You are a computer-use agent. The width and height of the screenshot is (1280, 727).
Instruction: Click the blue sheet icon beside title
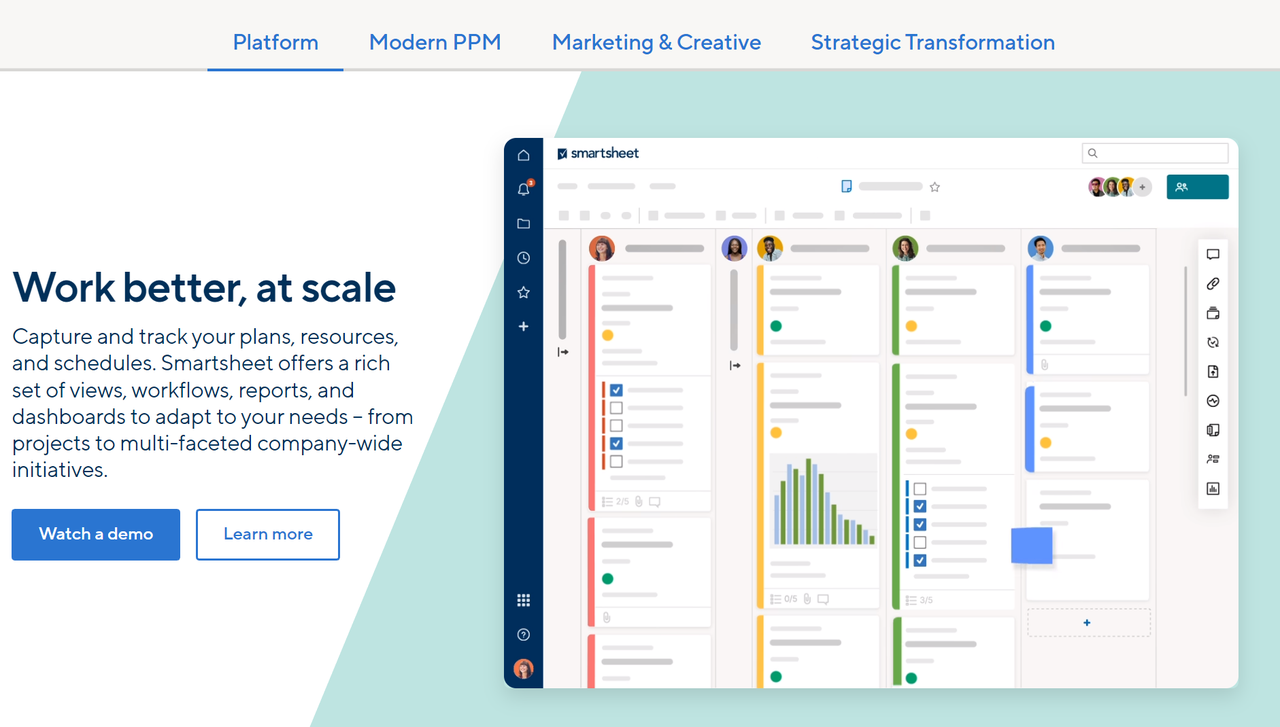846,186
